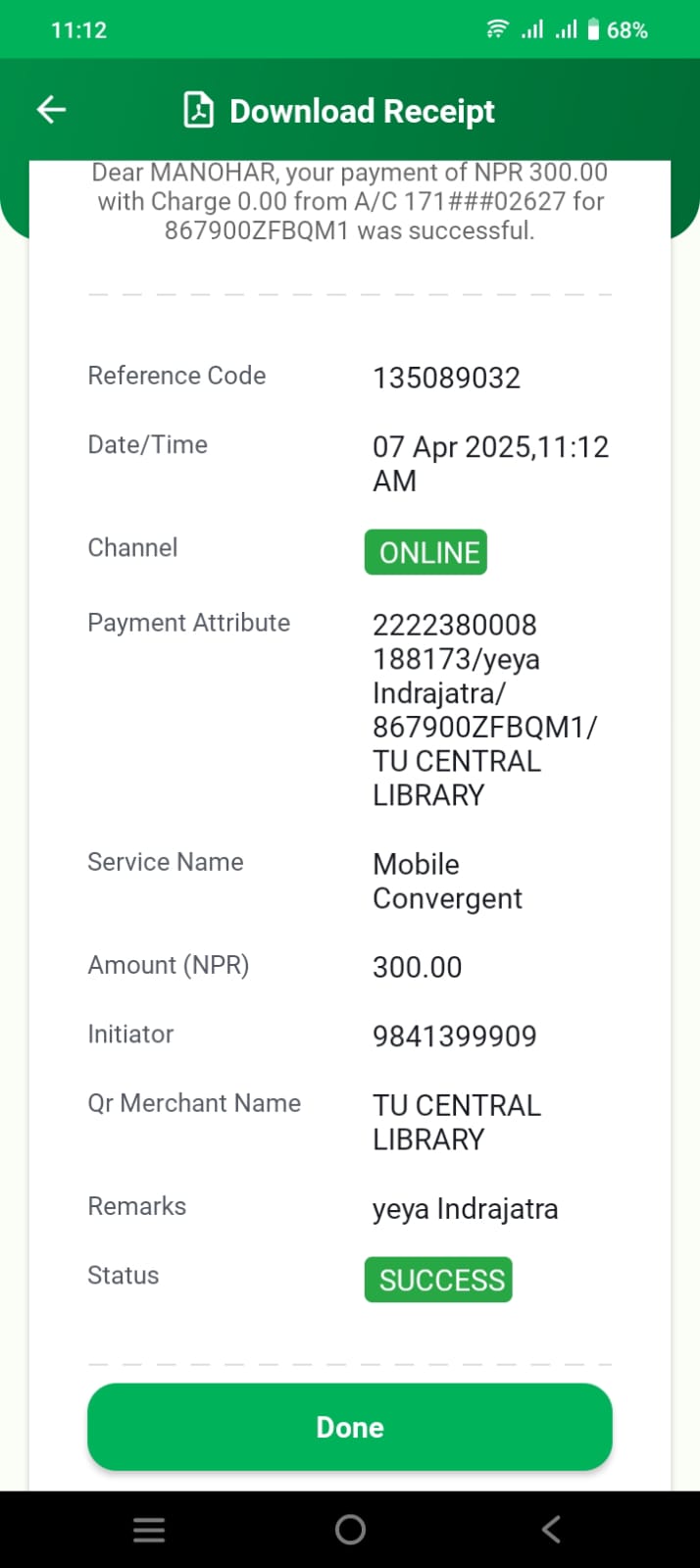Select the reference code 135089032
Viewport: 700px width, 1568px height.
click(446, 378)
